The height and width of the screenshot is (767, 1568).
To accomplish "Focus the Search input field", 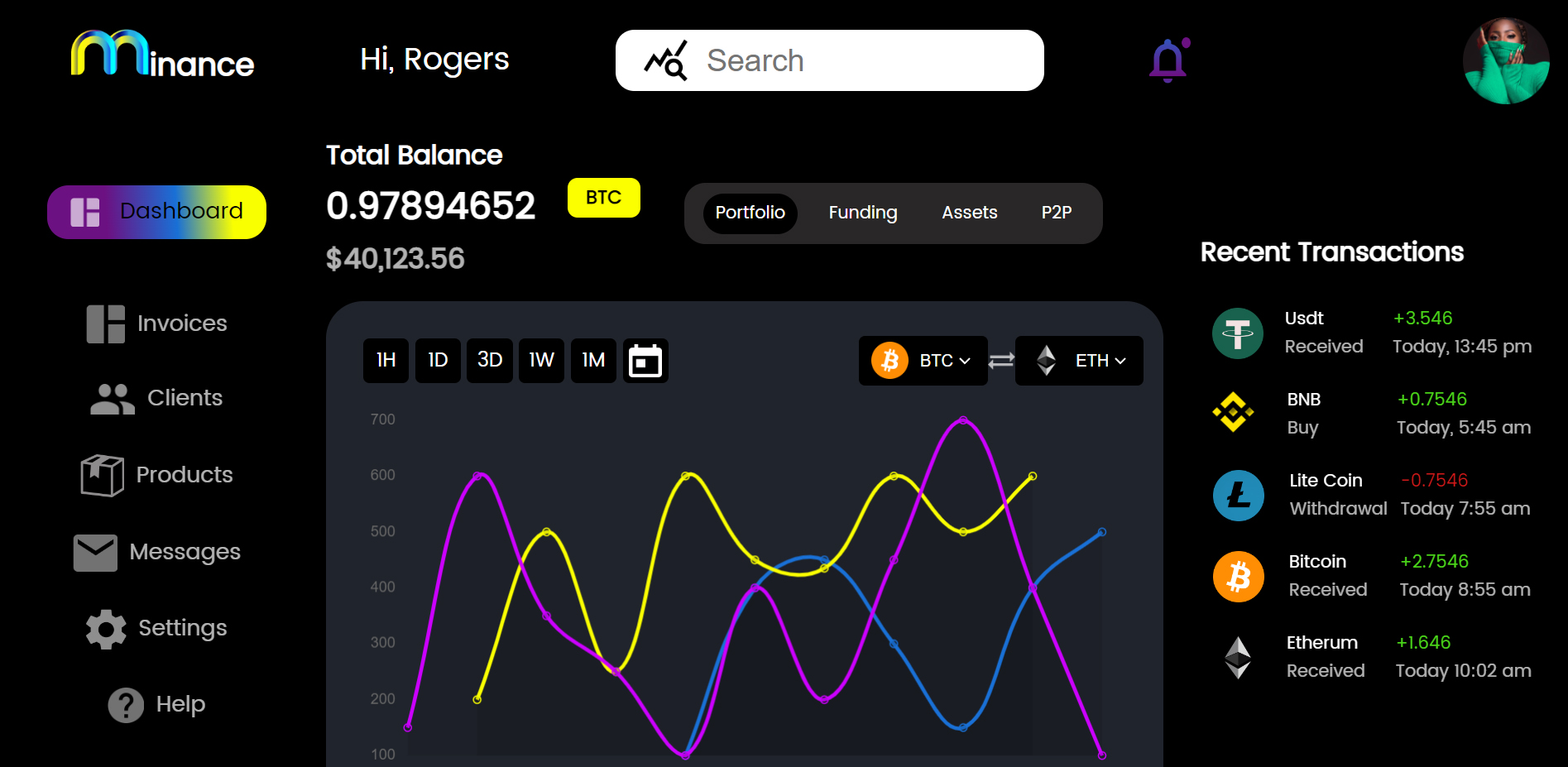I will 830,60.
